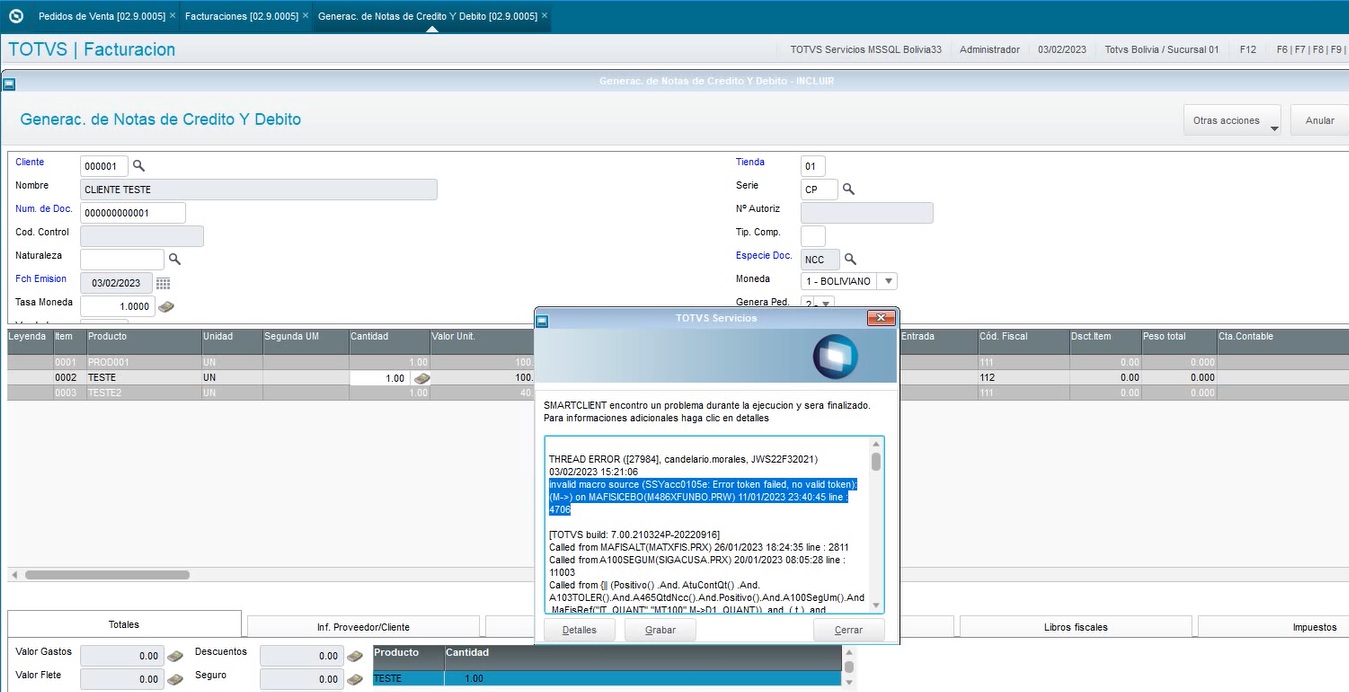Click the Valor Gastos calculator icon

coord(175,656)
